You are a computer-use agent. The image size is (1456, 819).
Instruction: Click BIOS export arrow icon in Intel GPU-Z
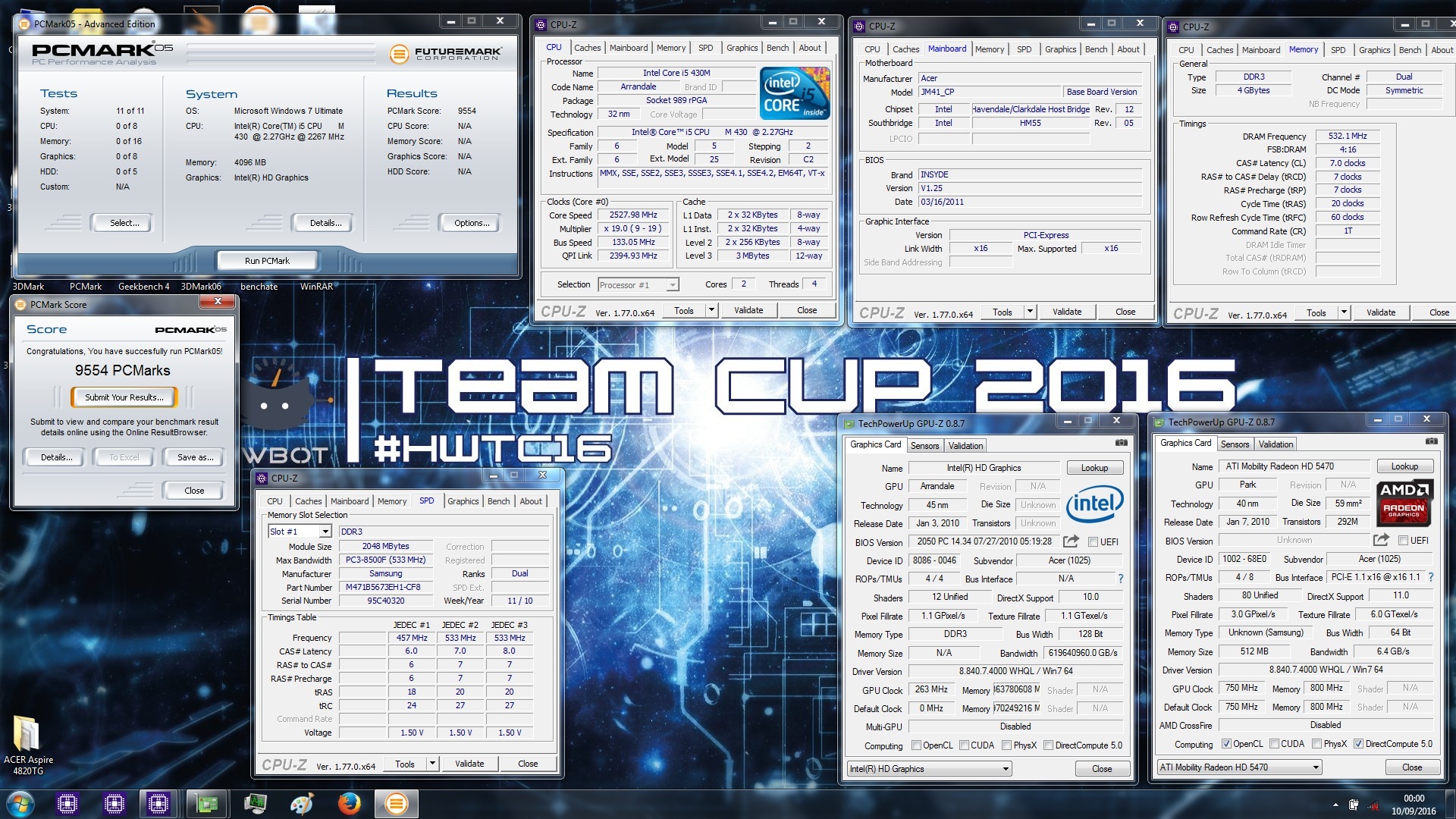tap(1071, 541)
